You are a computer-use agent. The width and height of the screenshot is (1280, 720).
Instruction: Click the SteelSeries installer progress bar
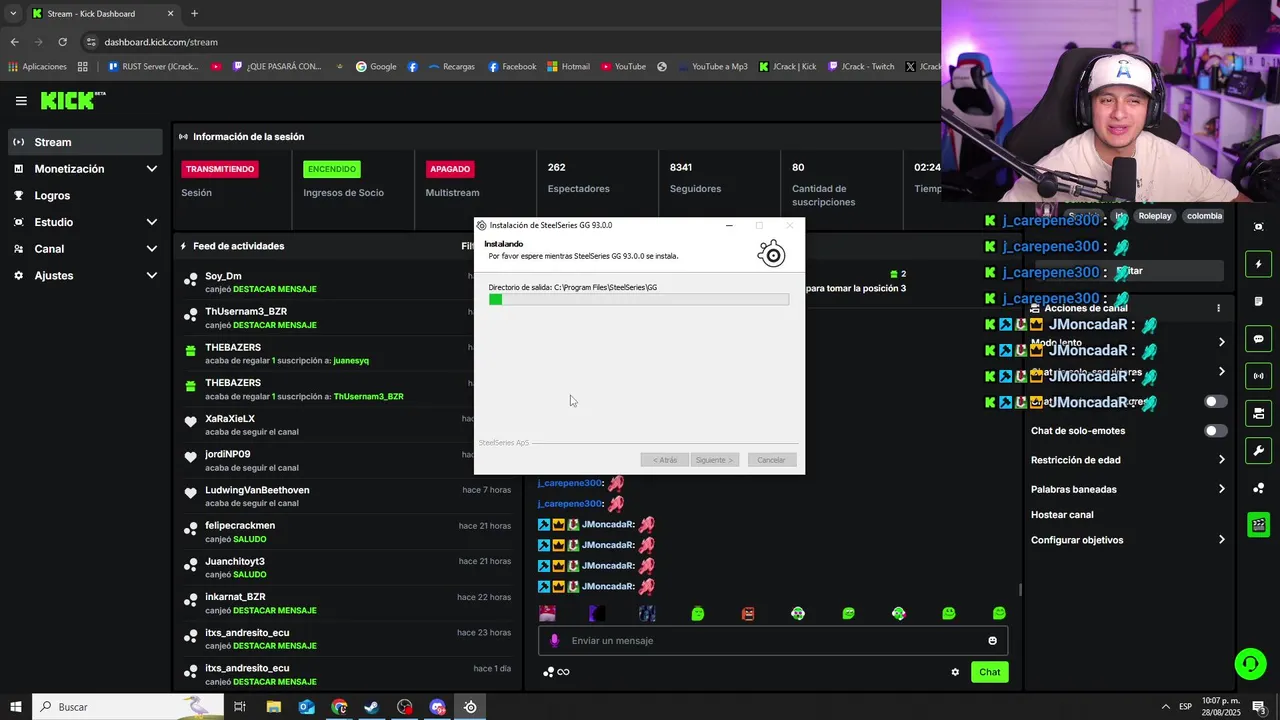pyautogui.click(x=638, y=299)
